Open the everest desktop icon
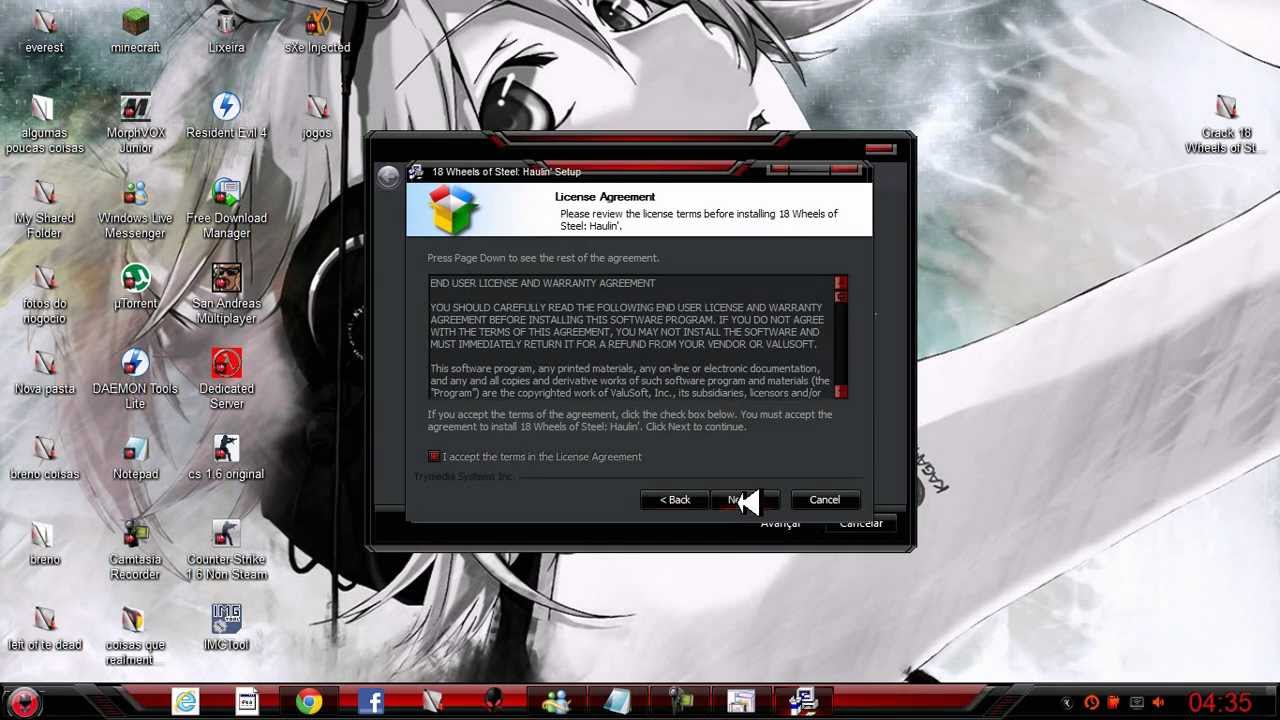 click(x=44, y=30)
